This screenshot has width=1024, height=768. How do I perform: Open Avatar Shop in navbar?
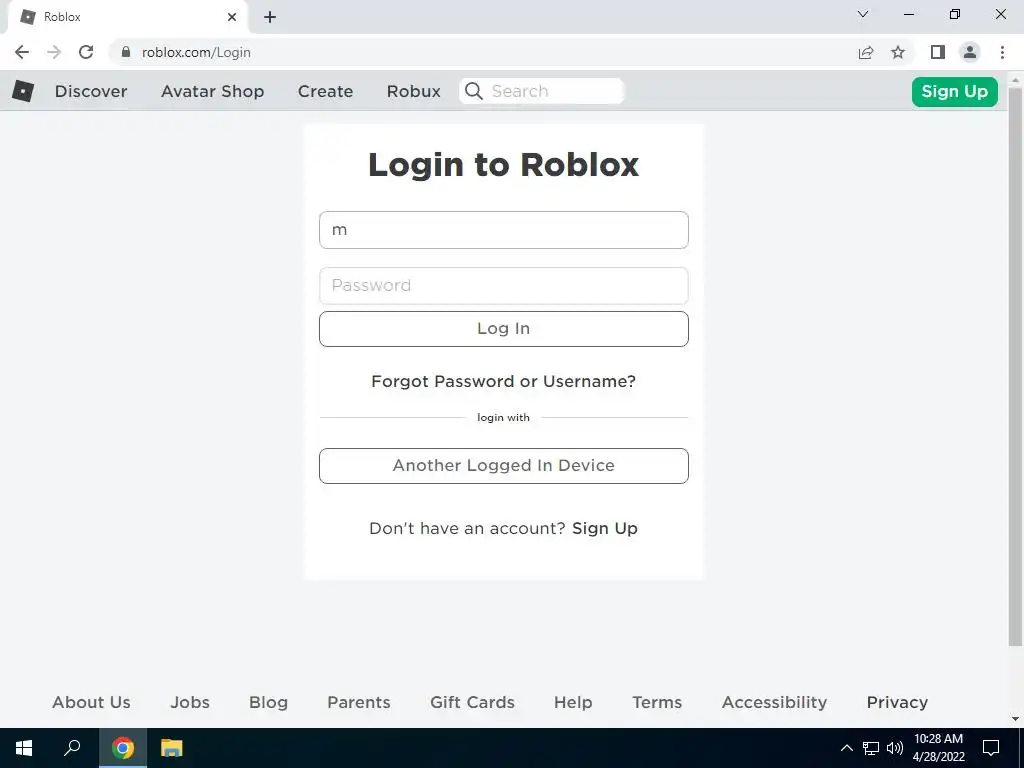(x=212, y=91)
